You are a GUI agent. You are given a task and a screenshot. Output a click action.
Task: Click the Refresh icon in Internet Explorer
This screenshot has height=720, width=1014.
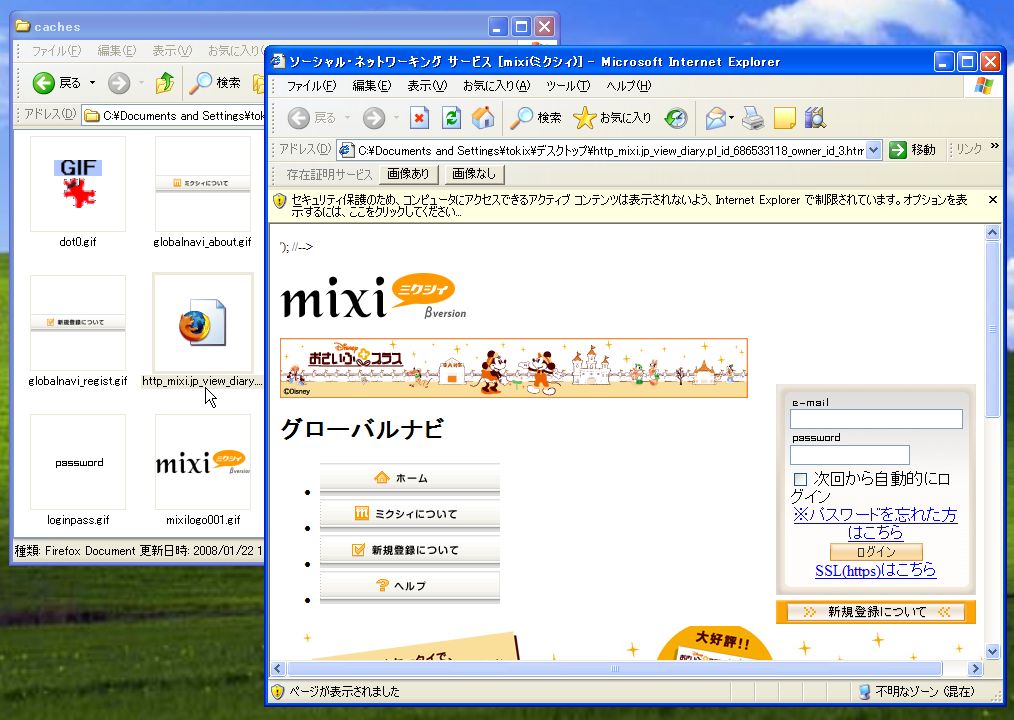coord(451,118)
